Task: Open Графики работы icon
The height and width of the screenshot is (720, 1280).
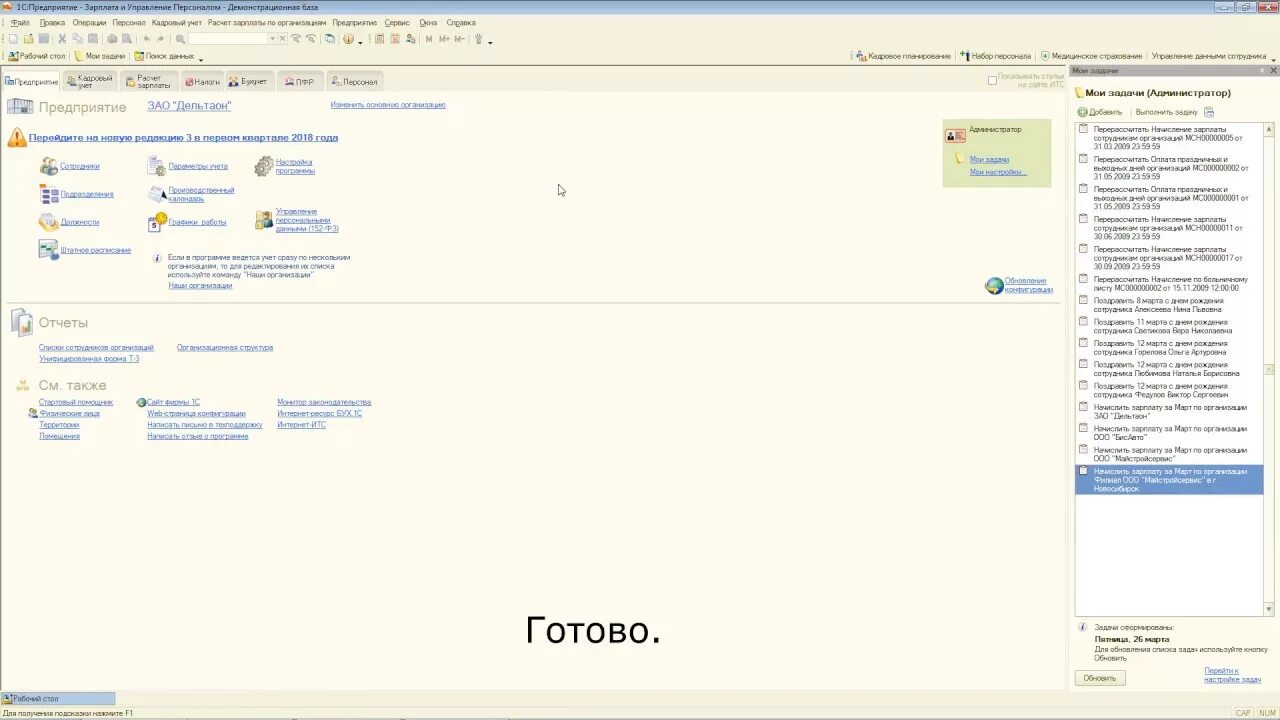Action: [156, 222]
